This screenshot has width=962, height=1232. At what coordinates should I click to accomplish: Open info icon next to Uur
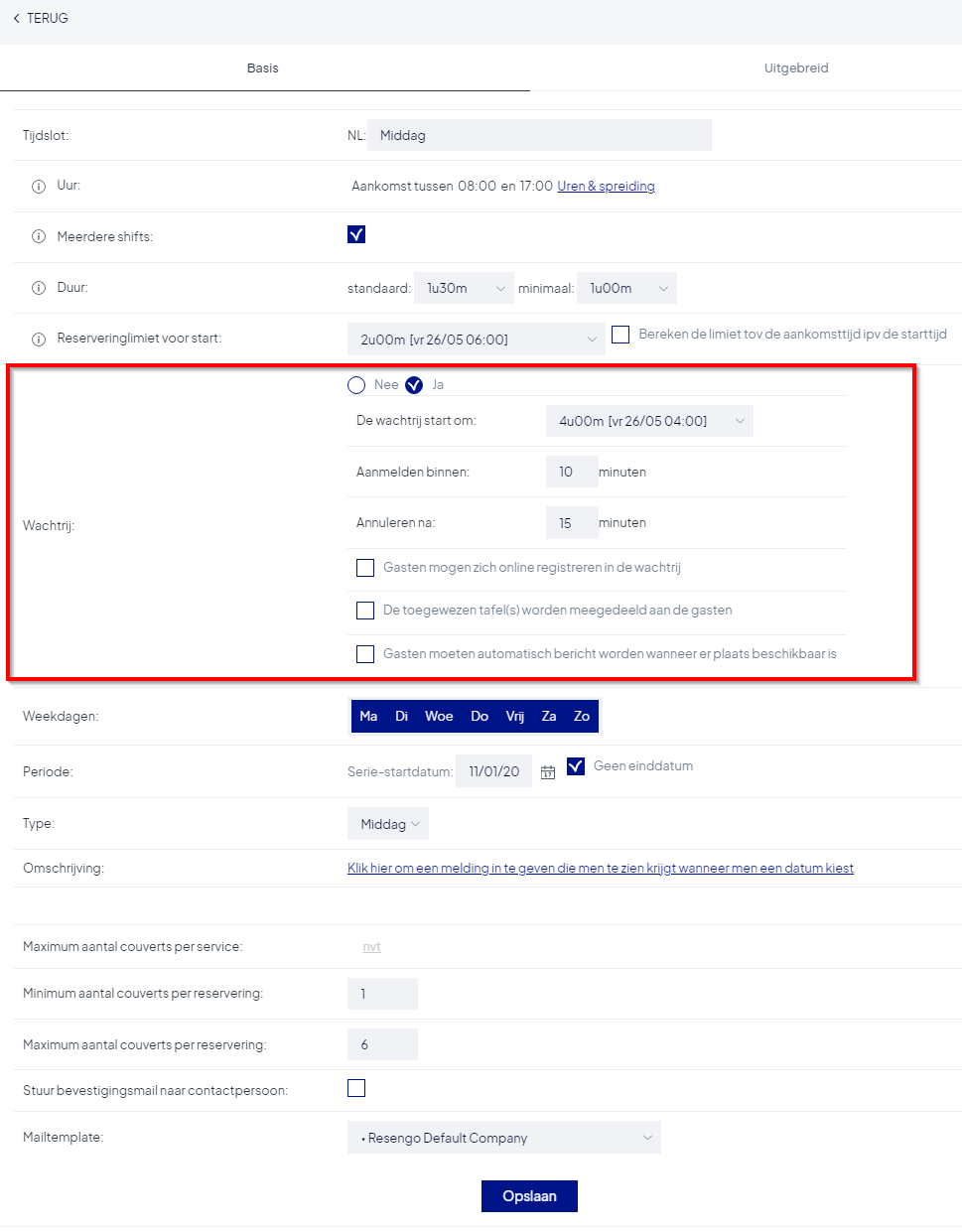tap(39, 187)
